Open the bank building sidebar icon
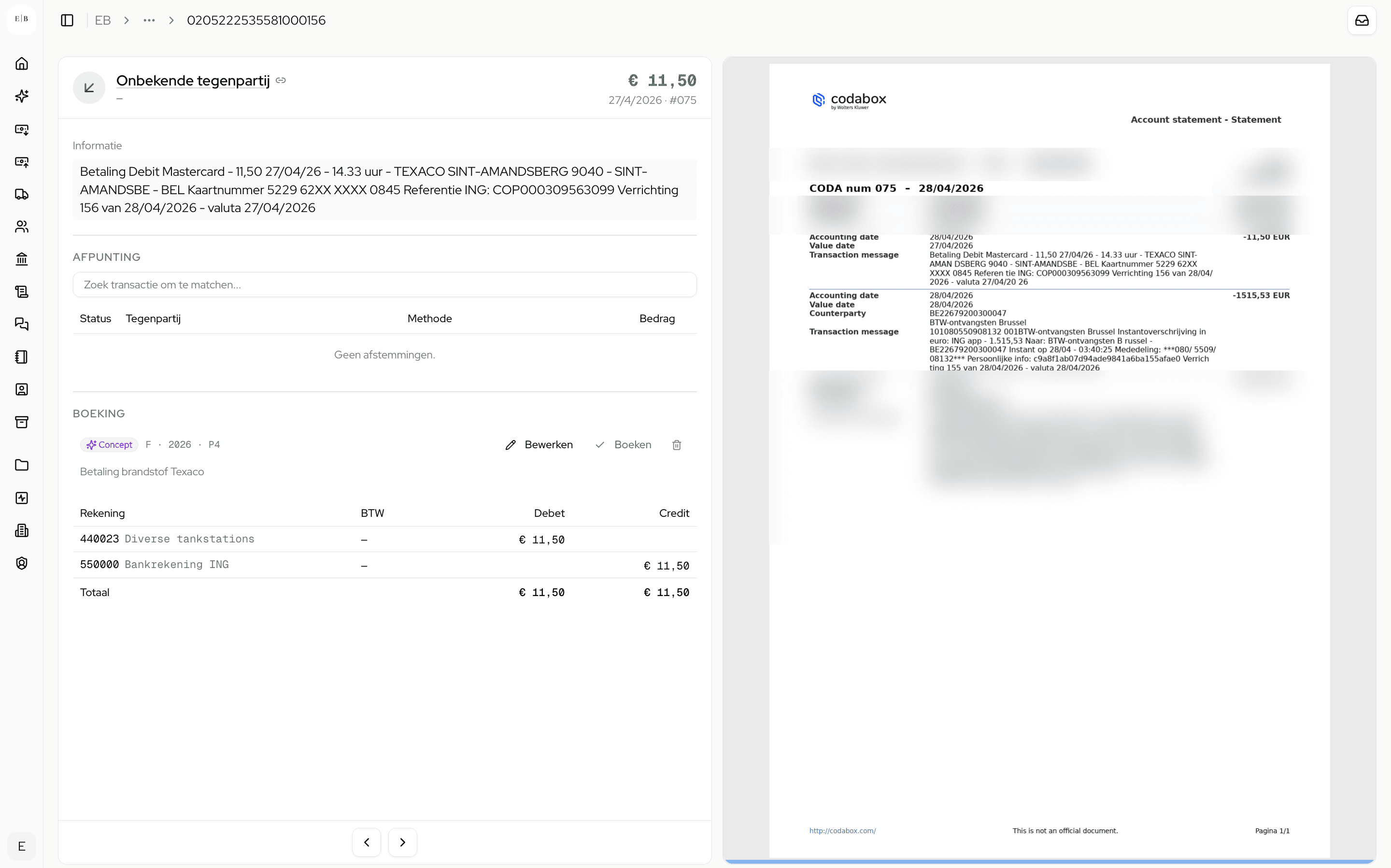 click(22, 259)
